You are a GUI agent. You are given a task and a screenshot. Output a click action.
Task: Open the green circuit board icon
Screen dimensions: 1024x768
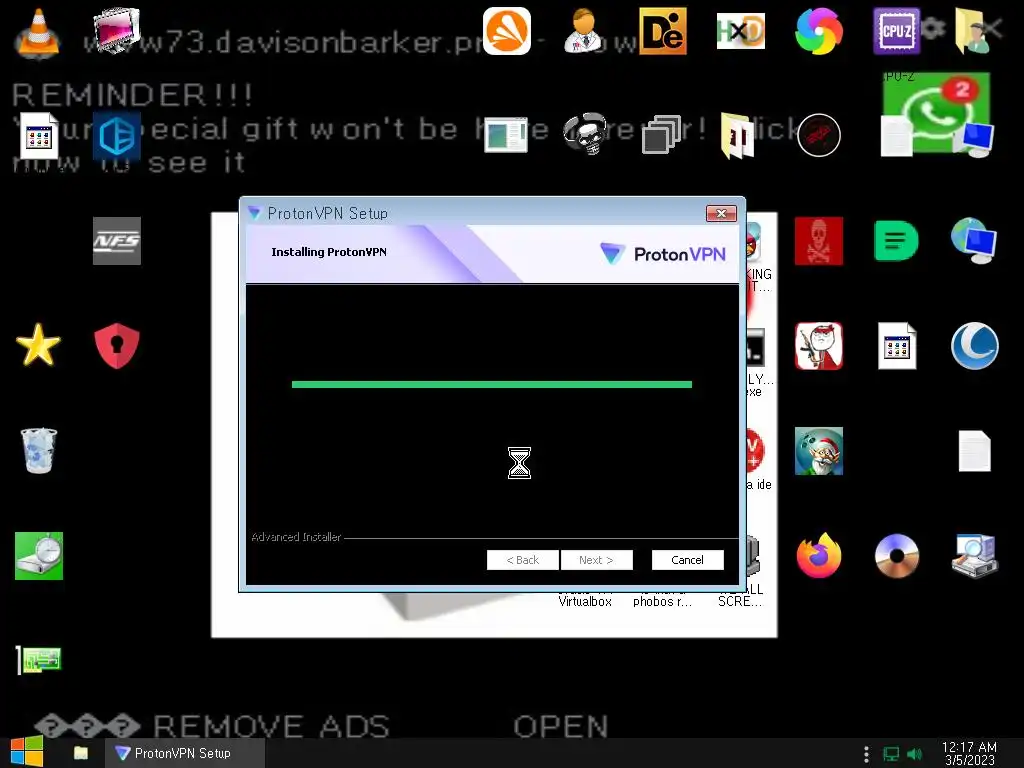click(x=39, y=660)
